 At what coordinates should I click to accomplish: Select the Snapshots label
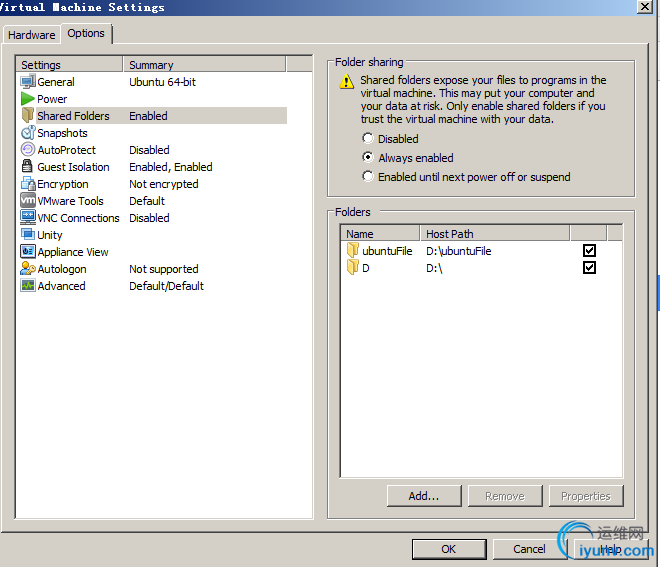[62, 133]
